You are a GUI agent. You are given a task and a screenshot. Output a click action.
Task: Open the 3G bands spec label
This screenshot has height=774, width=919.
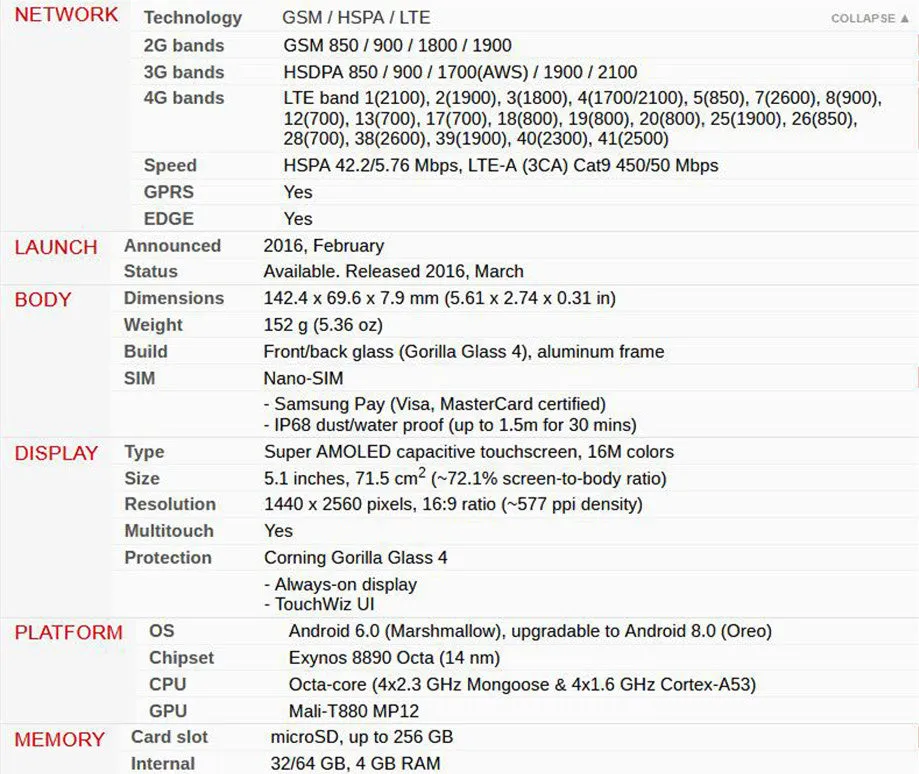184,72
